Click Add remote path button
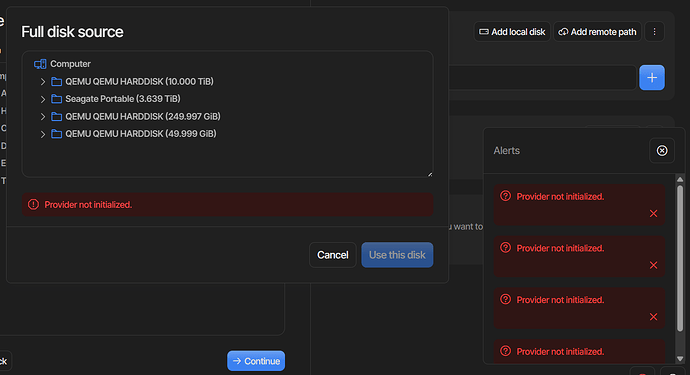The image size is (690, 375). pyautogui.click(x=598, y=32)
